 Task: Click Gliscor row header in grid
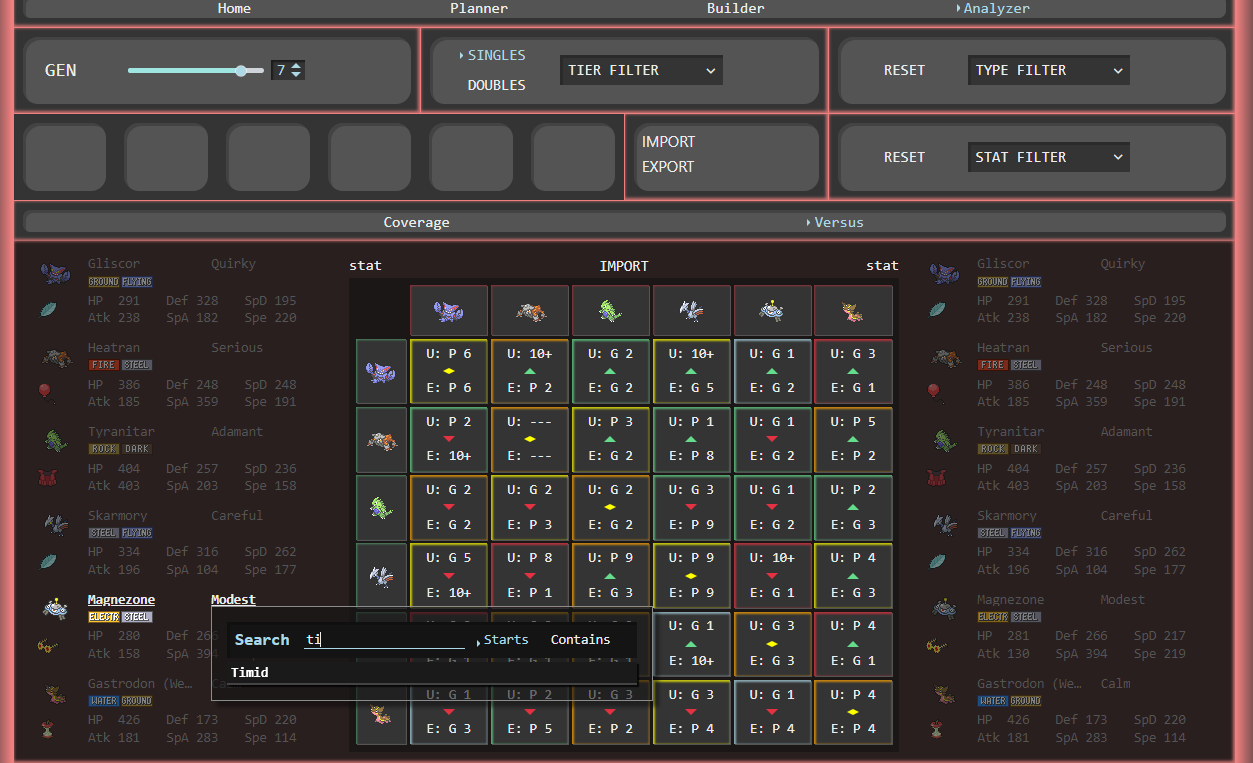pyautogui.click(x=382, y=371)
